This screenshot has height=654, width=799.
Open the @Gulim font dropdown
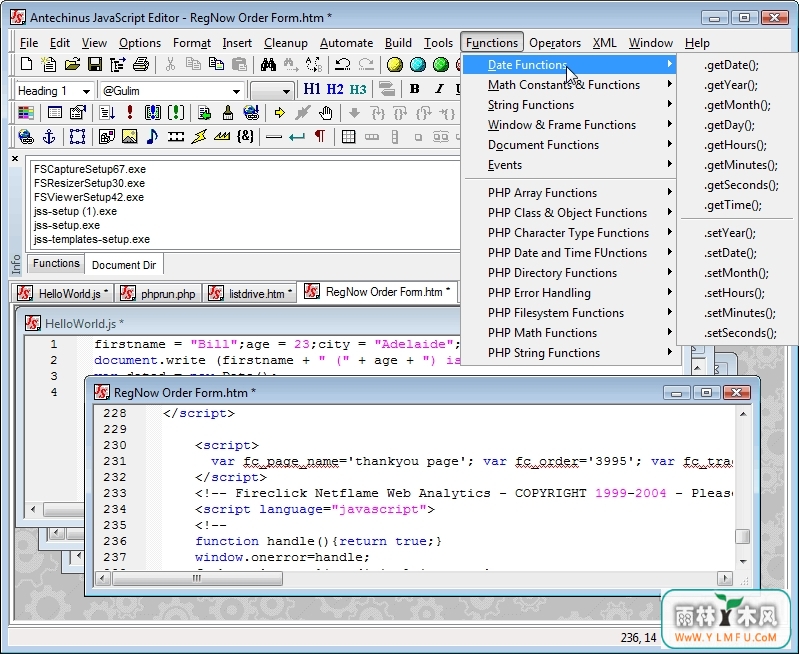tap(236, 91)
